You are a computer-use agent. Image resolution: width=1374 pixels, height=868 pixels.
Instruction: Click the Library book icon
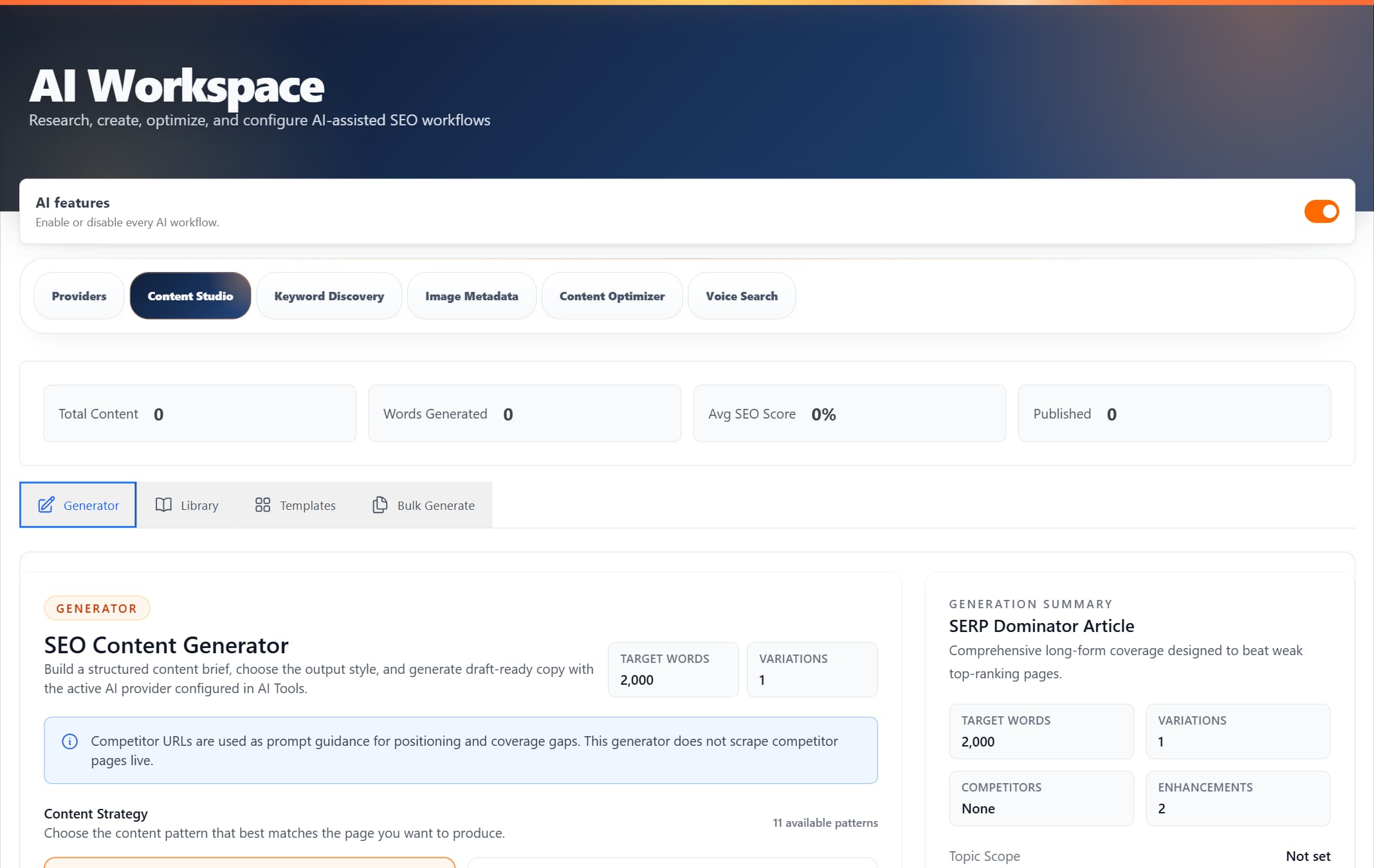tap(163, 505)
